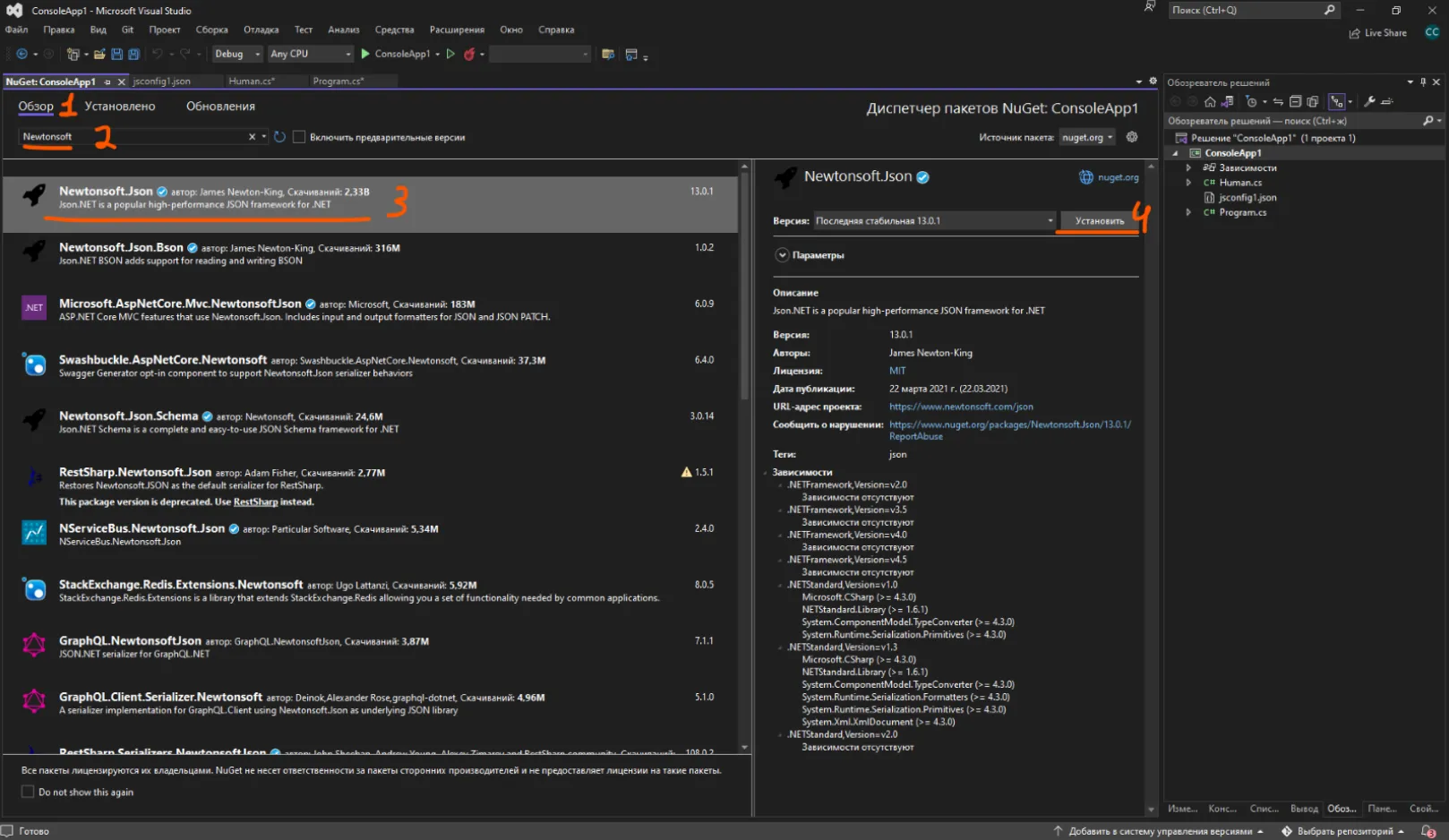Click the Undo arrow in the toolbar

(157, 54)
